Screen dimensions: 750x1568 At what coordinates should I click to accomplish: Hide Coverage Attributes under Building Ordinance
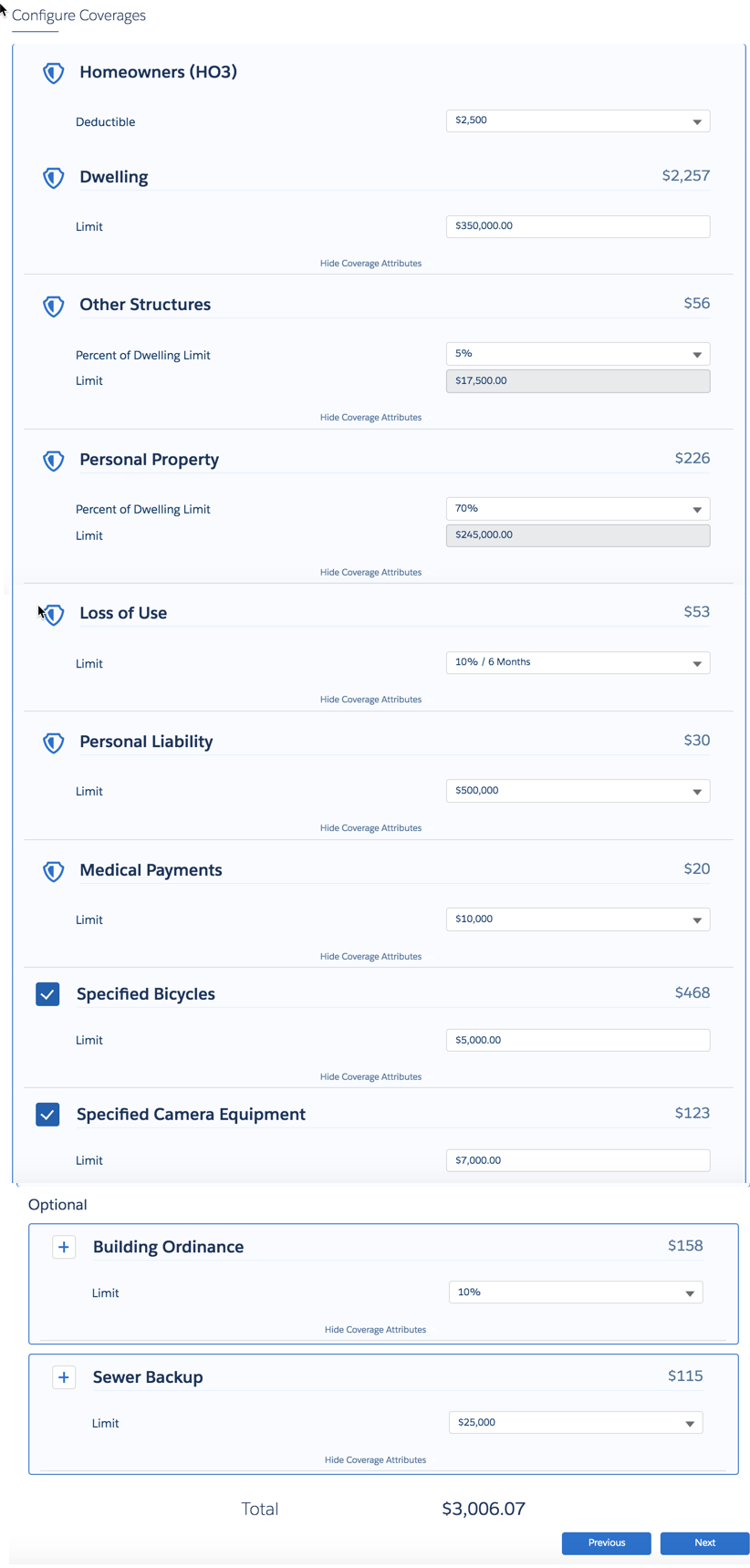tap(375, 1330)
